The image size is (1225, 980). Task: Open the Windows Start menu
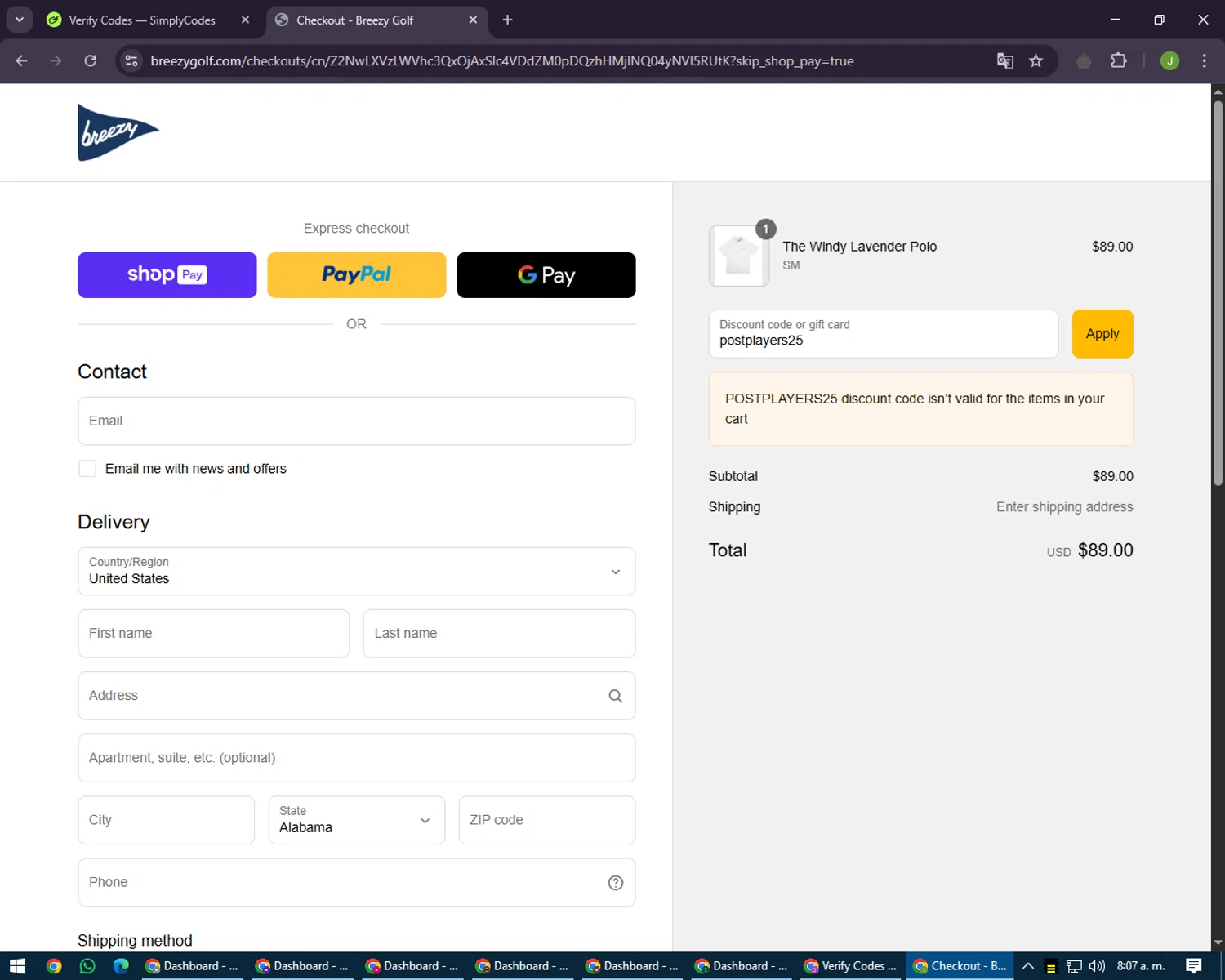coord(17,966)
